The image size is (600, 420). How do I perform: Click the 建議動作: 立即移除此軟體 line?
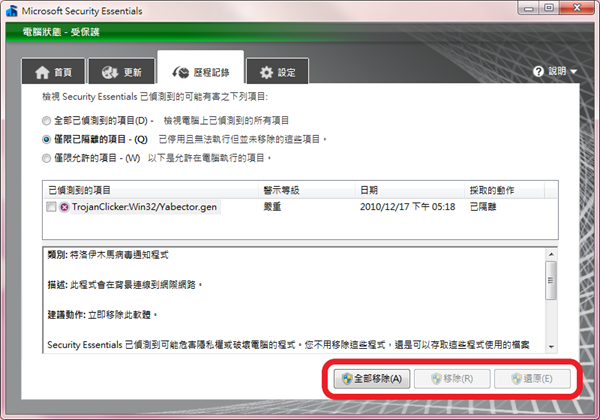[102, 315]
